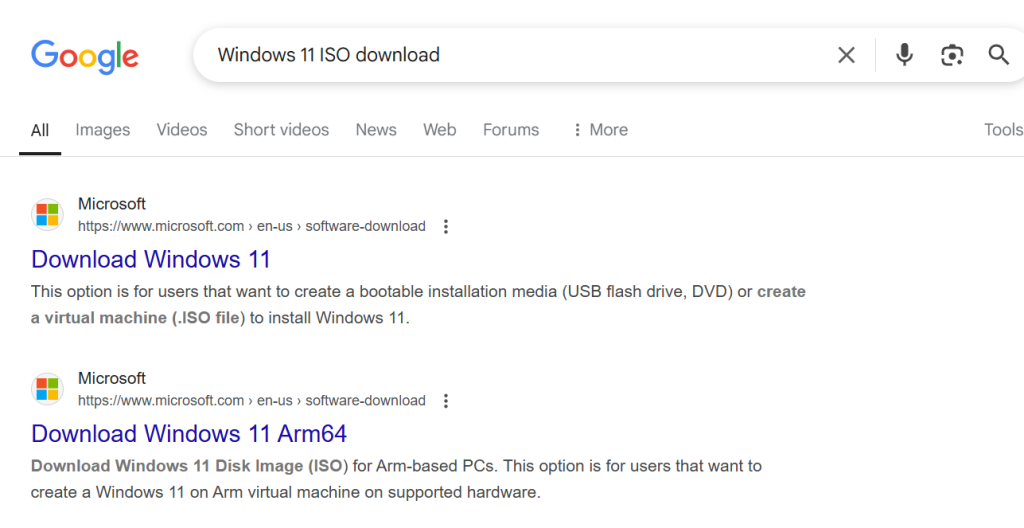
Task: Start voice search with microphone icon
Action: [904, 55]
